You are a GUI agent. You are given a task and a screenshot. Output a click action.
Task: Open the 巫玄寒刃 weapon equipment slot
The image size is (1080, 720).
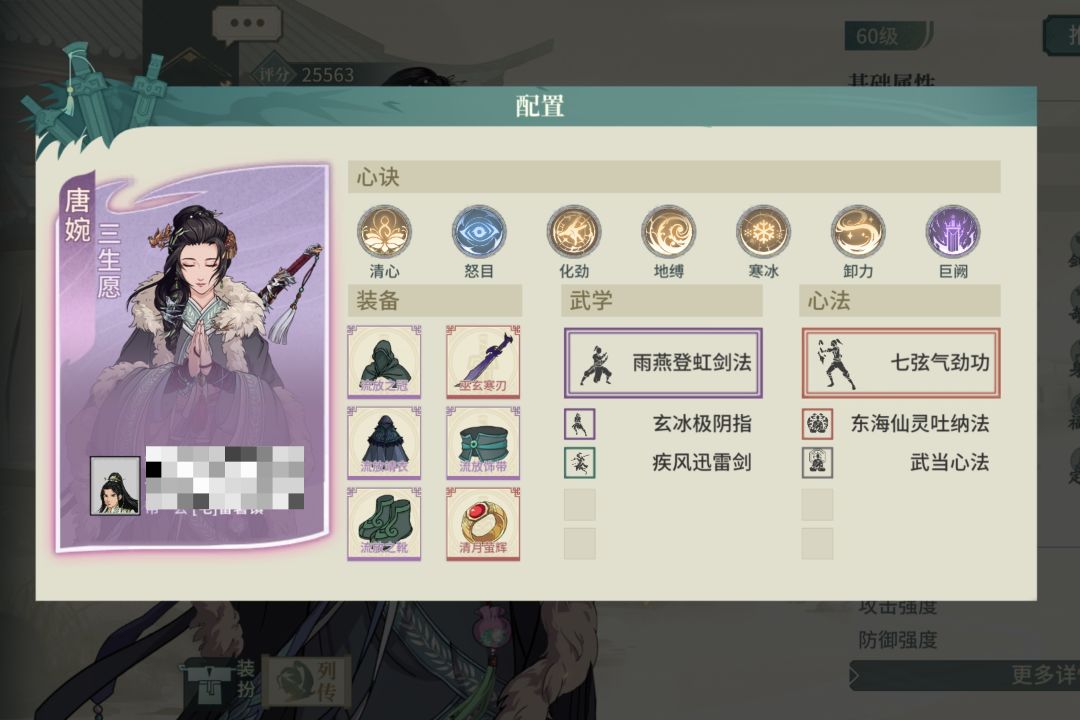pyautogui.click(x=483, y=362)
